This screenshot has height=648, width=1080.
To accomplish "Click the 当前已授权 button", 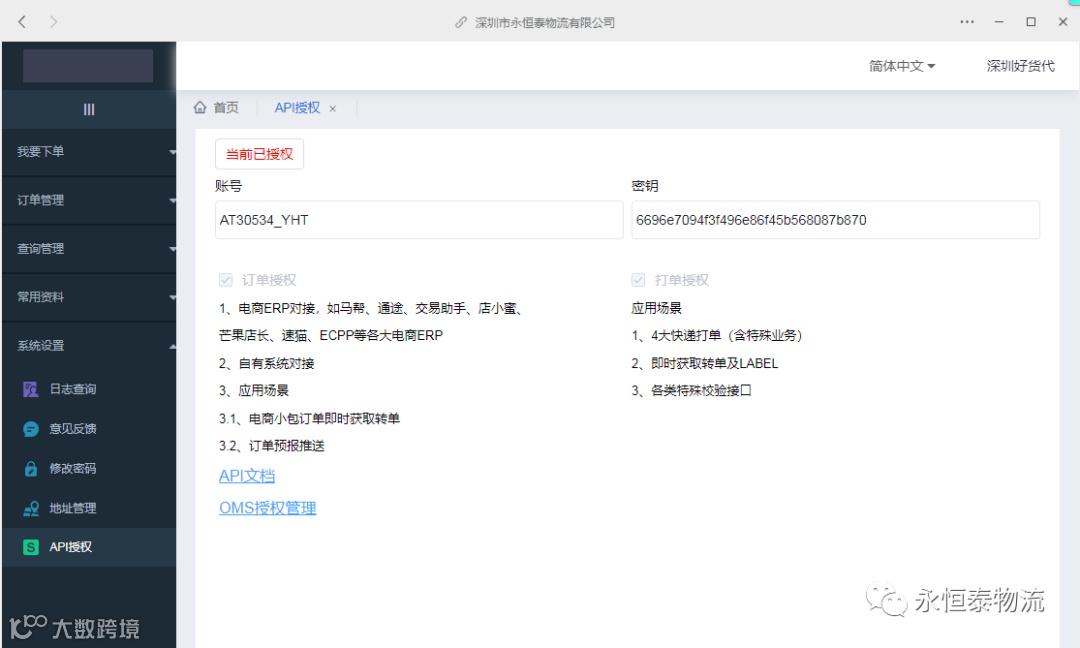I will [x=259, y=154].
